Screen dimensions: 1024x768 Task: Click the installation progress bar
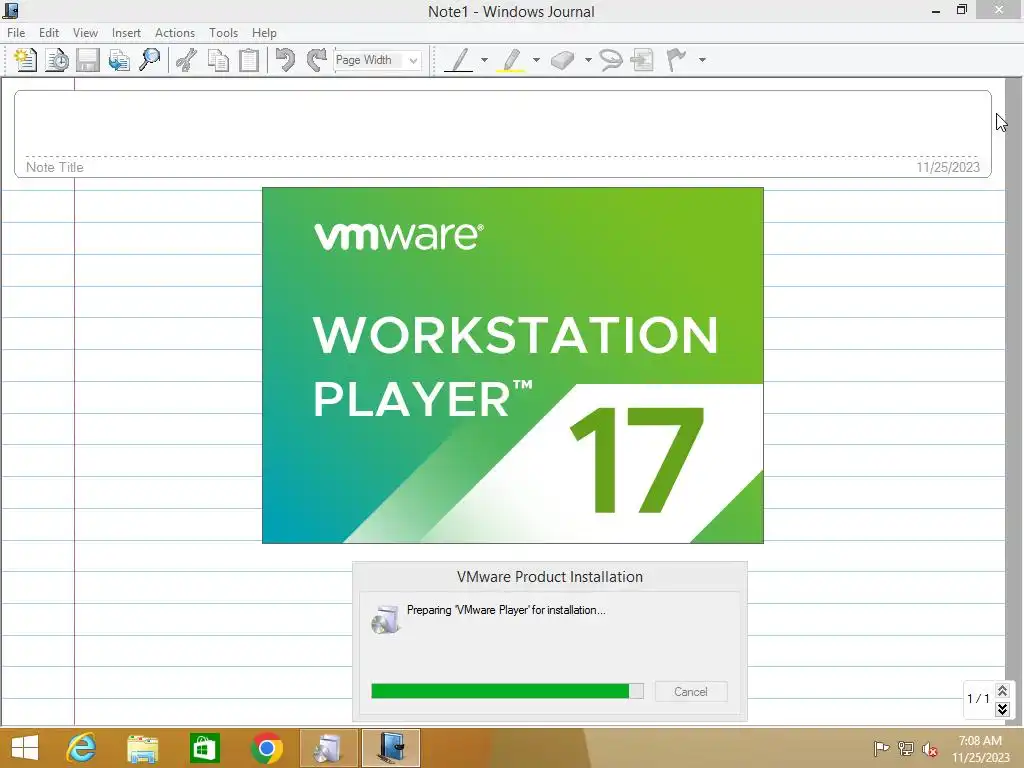(507, 691)
